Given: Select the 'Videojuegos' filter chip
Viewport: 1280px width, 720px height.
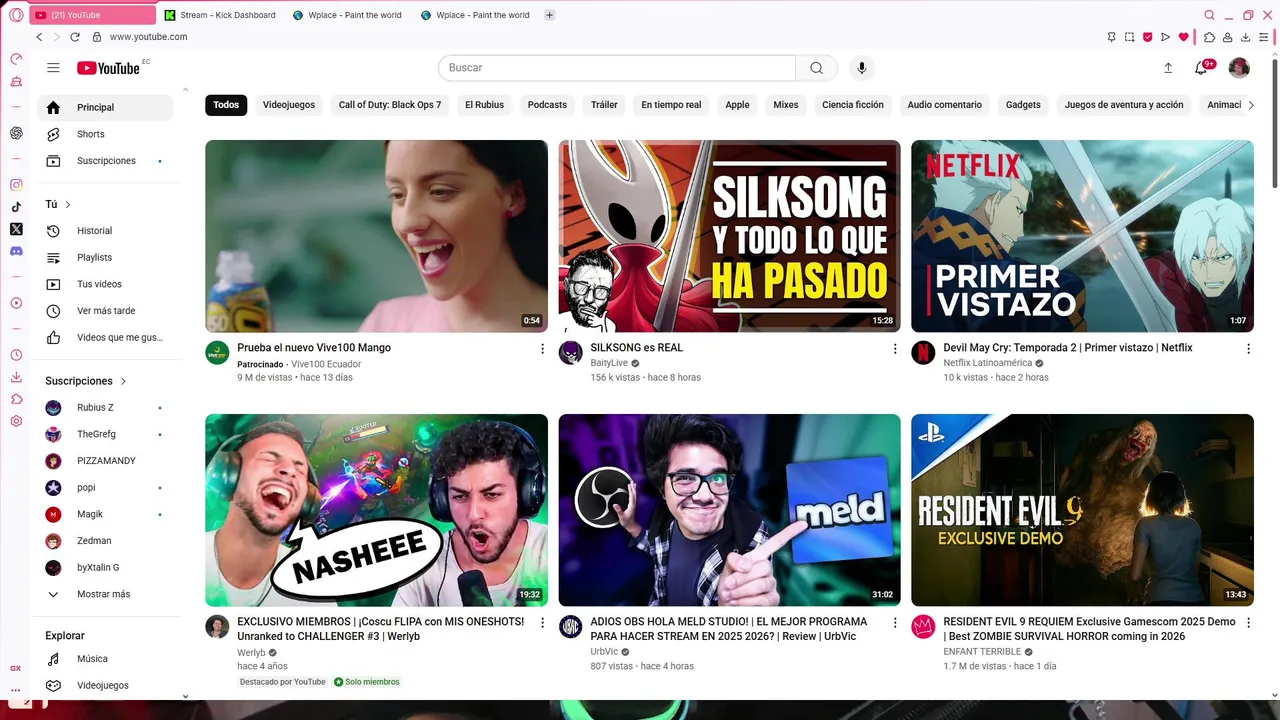Looking at the screenshot, I should tap(289, 105).
